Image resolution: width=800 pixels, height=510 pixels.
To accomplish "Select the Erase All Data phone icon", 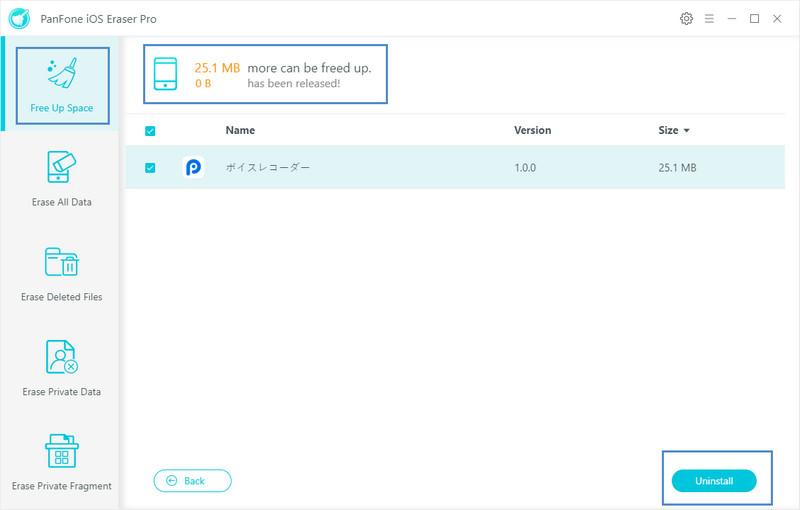I will (x=62, y=167).
